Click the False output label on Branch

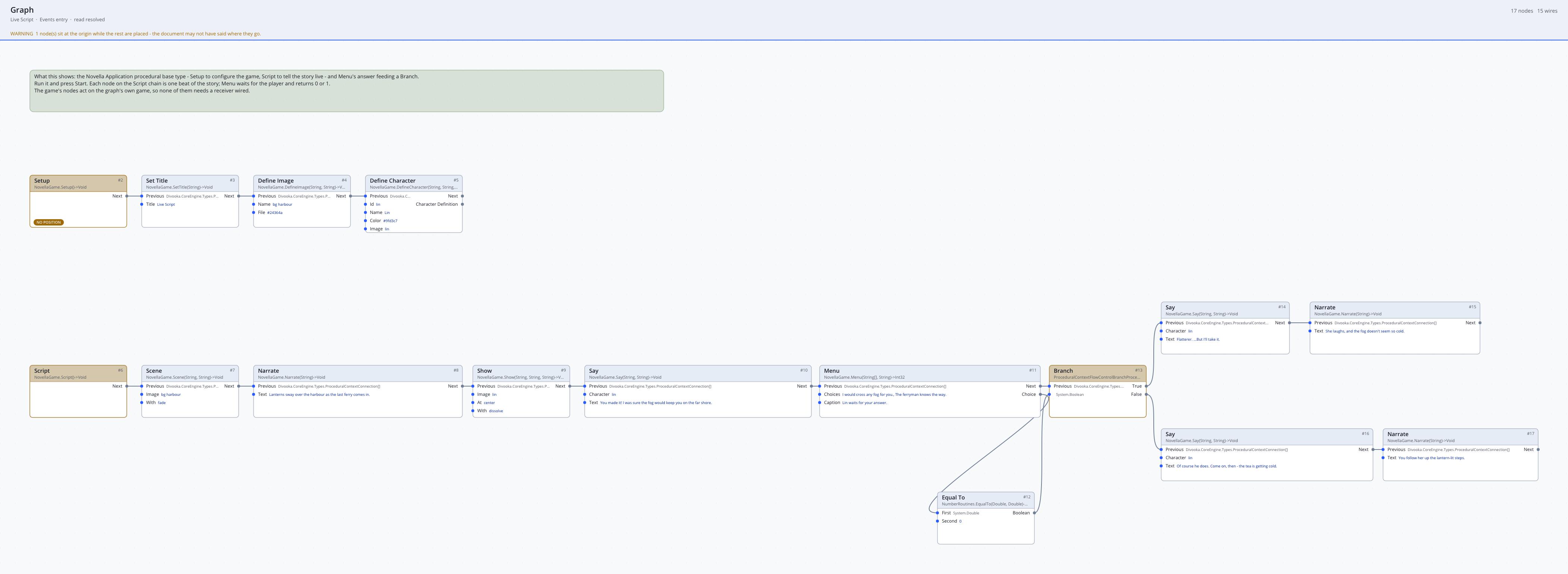click(x=1136, y=394)
